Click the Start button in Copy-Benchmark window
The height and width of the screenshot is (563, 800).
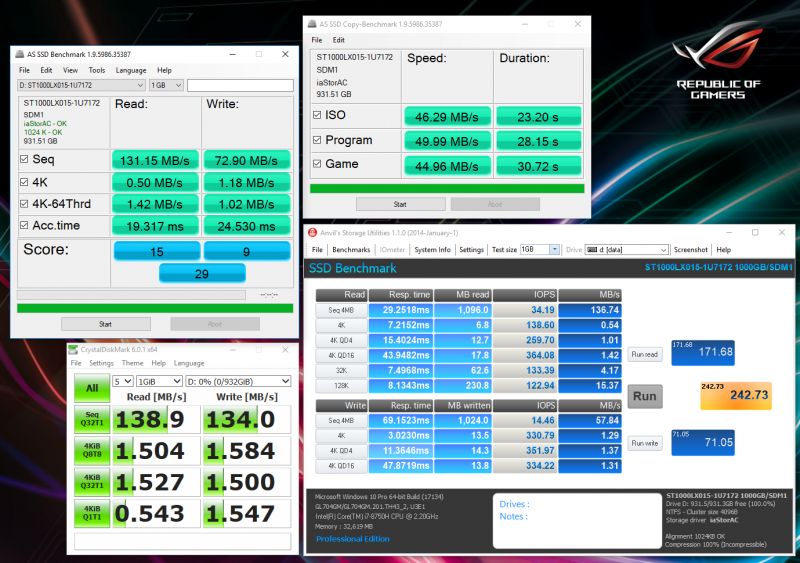401,204
